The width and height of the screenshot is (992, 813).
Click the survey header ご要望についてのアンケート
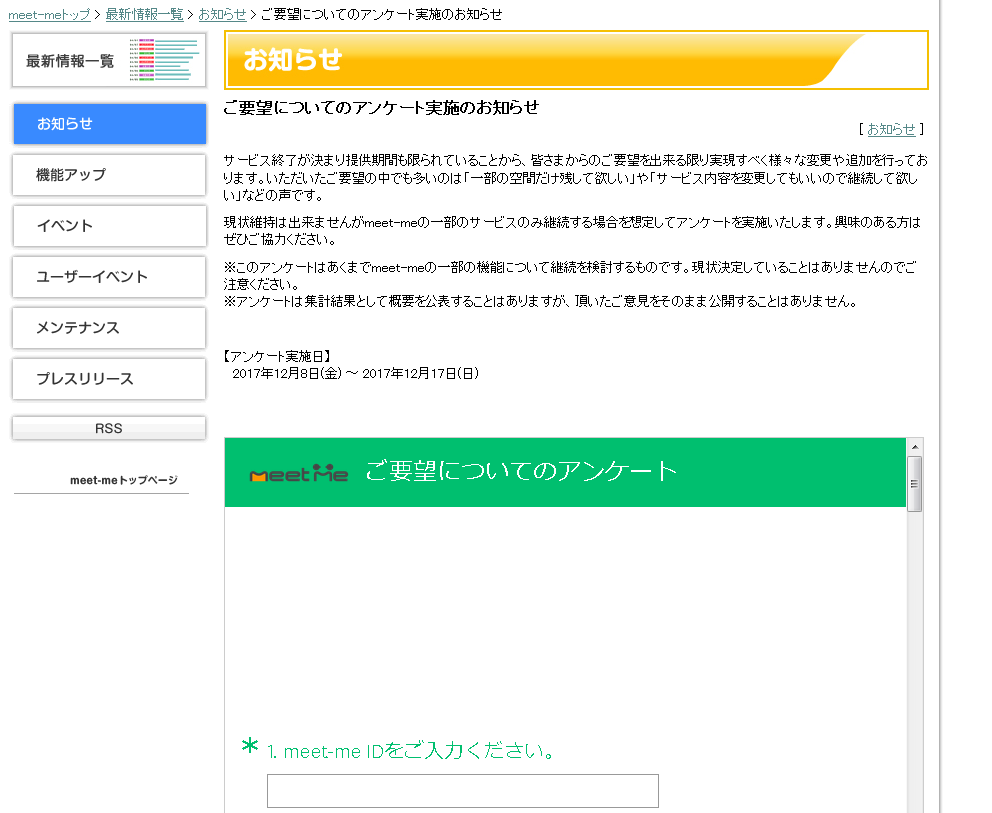click(521, 471)
